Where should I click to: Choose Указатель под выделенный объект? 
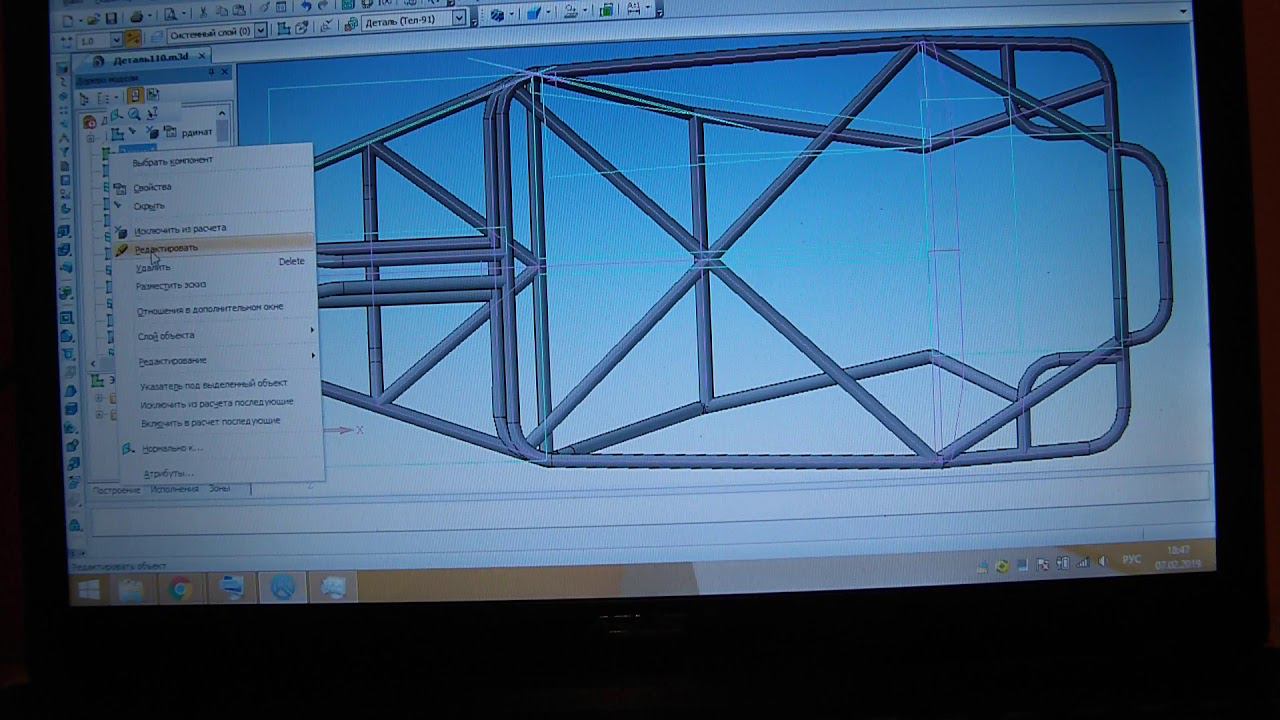pyautogui.click(x=213, y=384)
